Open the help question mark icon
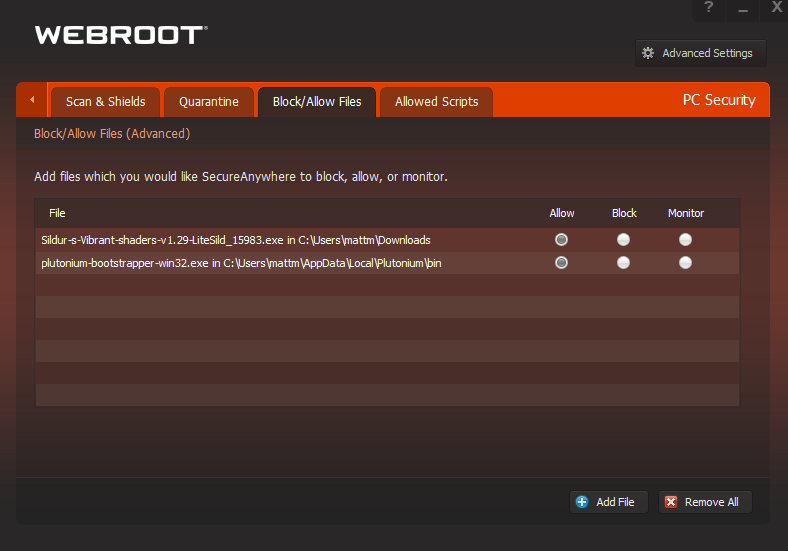This screenshot has width=788, height=551. point(709,7)
